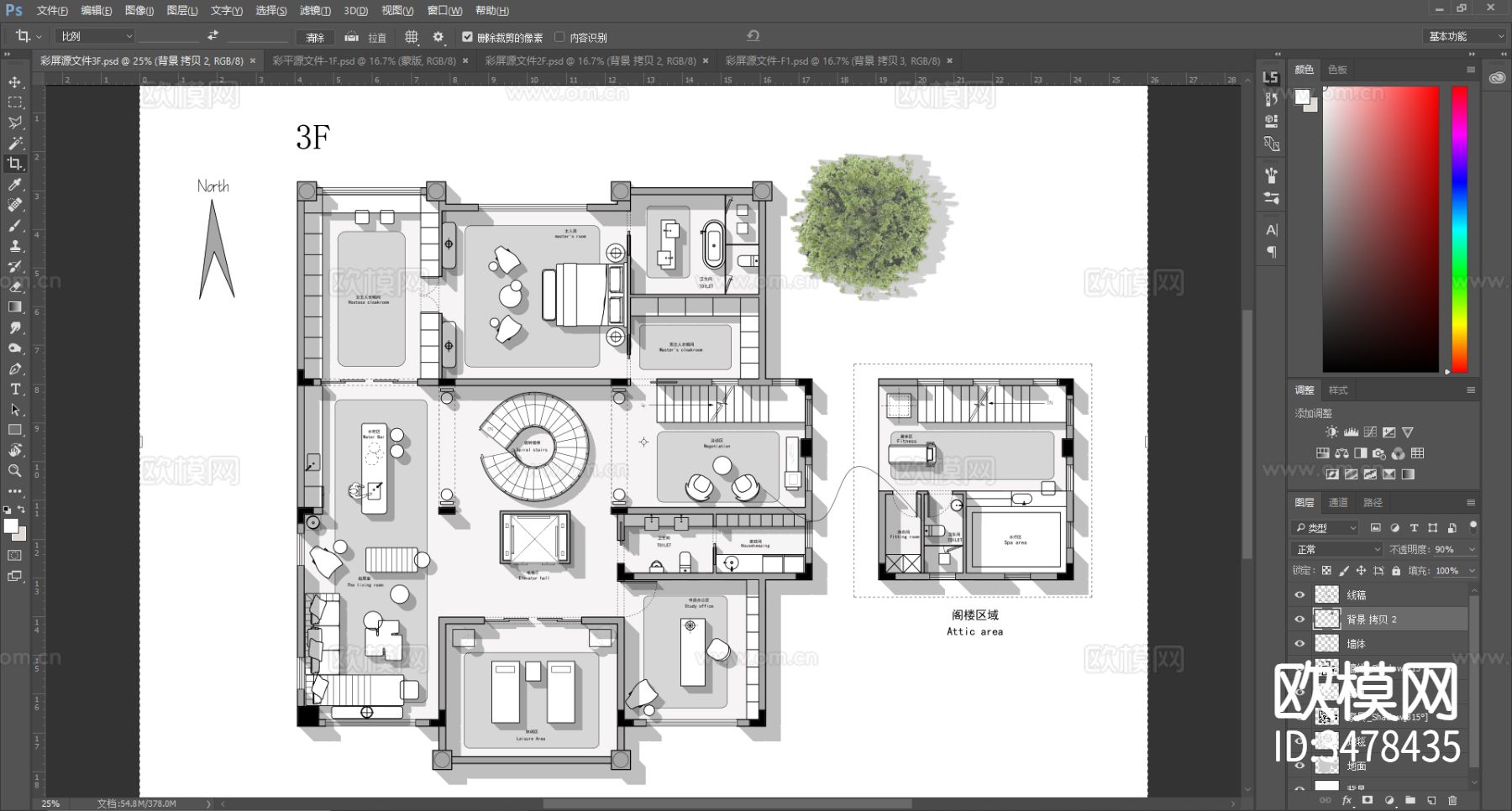Add a layer mask
The image size is (1512, 811).
1368,800
